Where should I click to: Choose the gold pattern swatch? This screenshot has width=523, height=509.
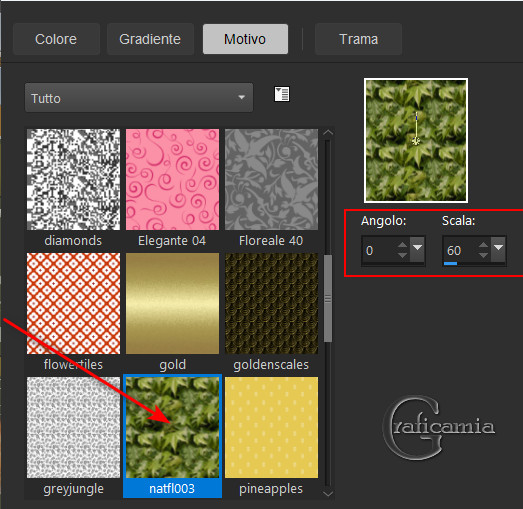[x=172, y=304]
